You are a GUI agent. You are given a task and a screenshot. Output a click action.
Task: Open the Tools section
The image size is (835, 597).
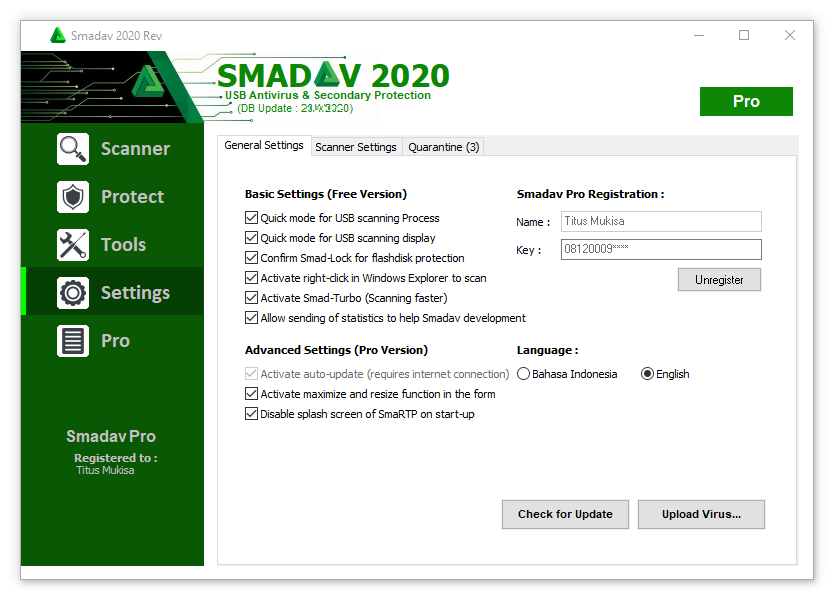[x=124, y=244]
